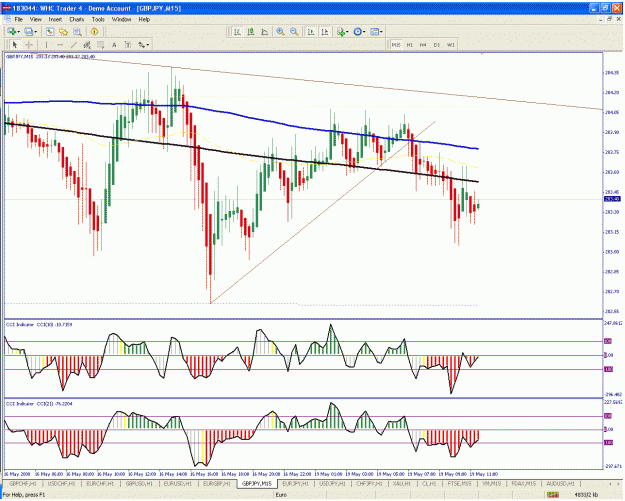Switch to EURUSD,H1 chart tab
The width and height of the screenshot is (625, 501).
(178, 483)
